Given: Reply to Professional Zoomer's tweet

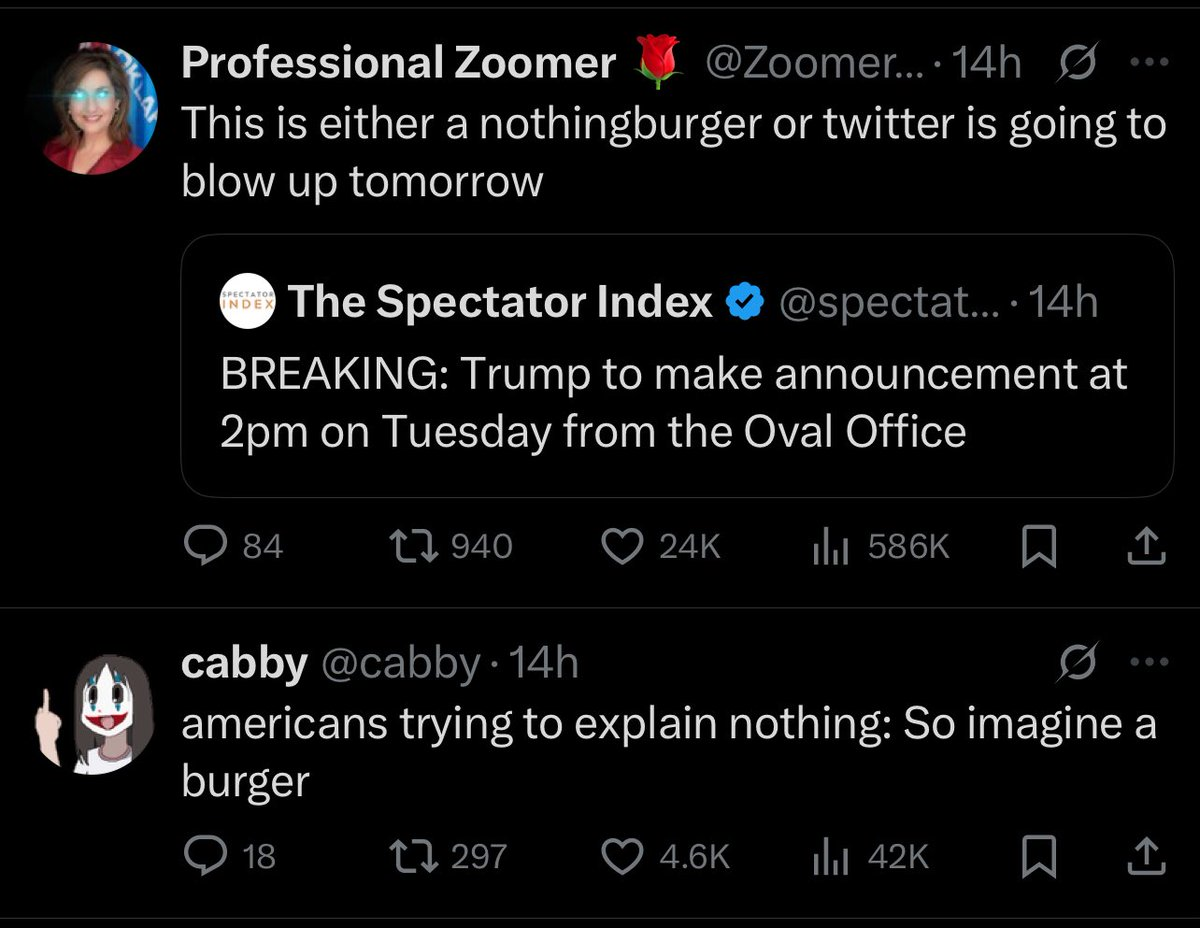Looking at the screenshot, I should tap(207, 546).
